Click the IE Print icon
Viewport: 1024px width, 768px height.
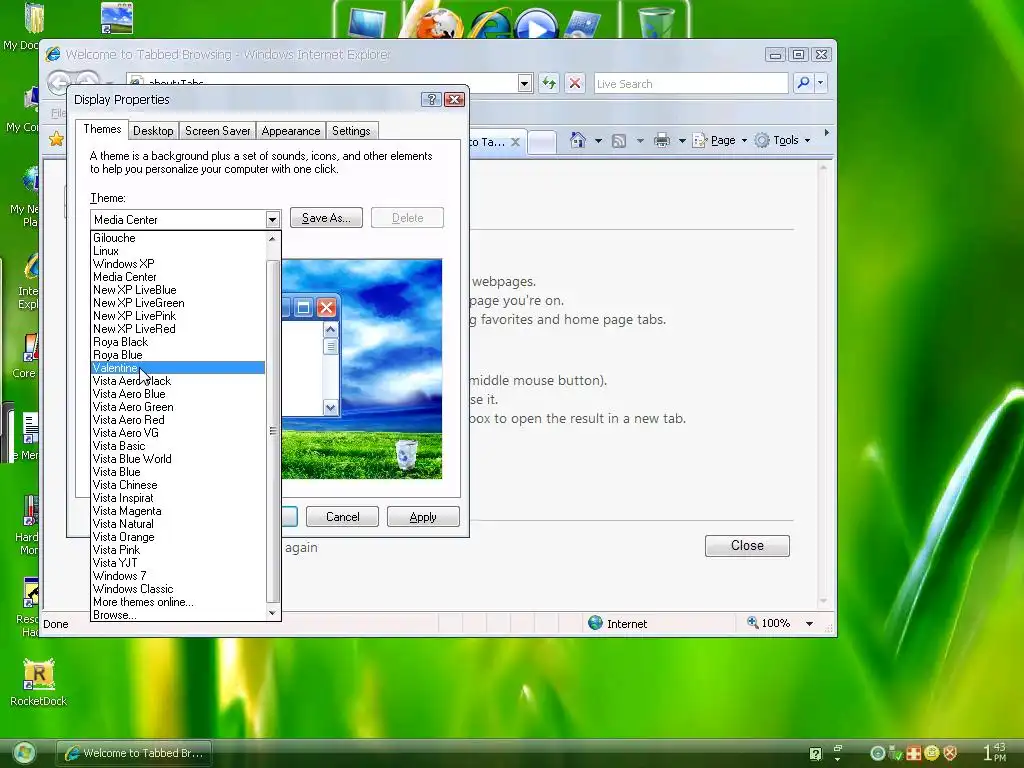(x=662, y=140)
